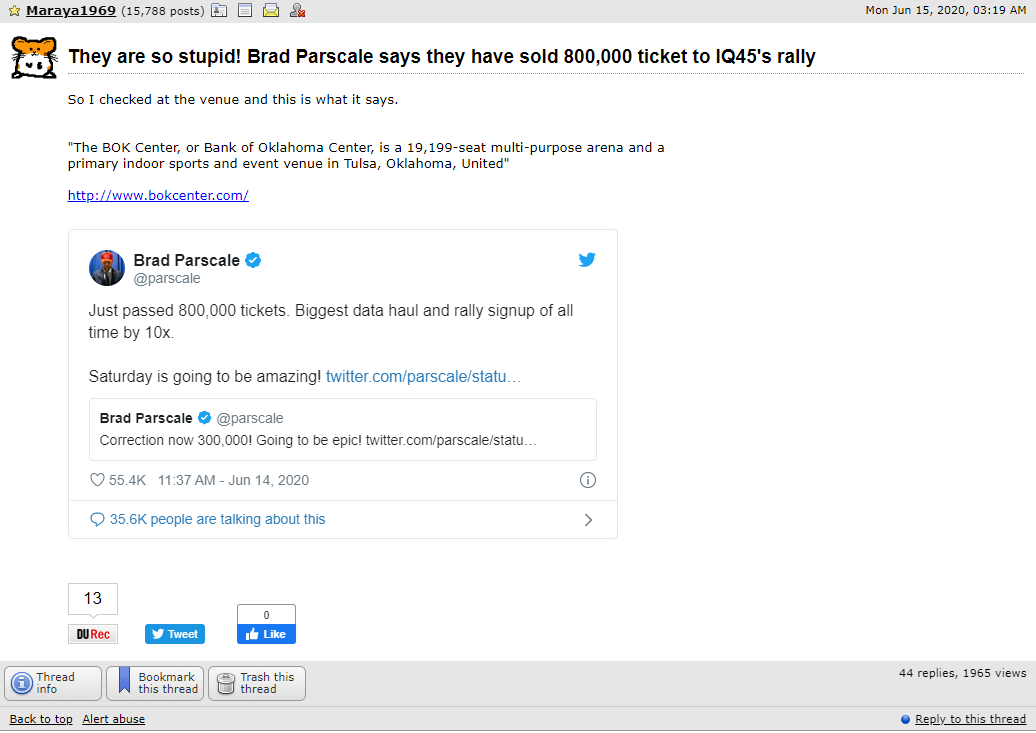Open the tweet info circle icon

pyautogui.click(x=587, y=480)
